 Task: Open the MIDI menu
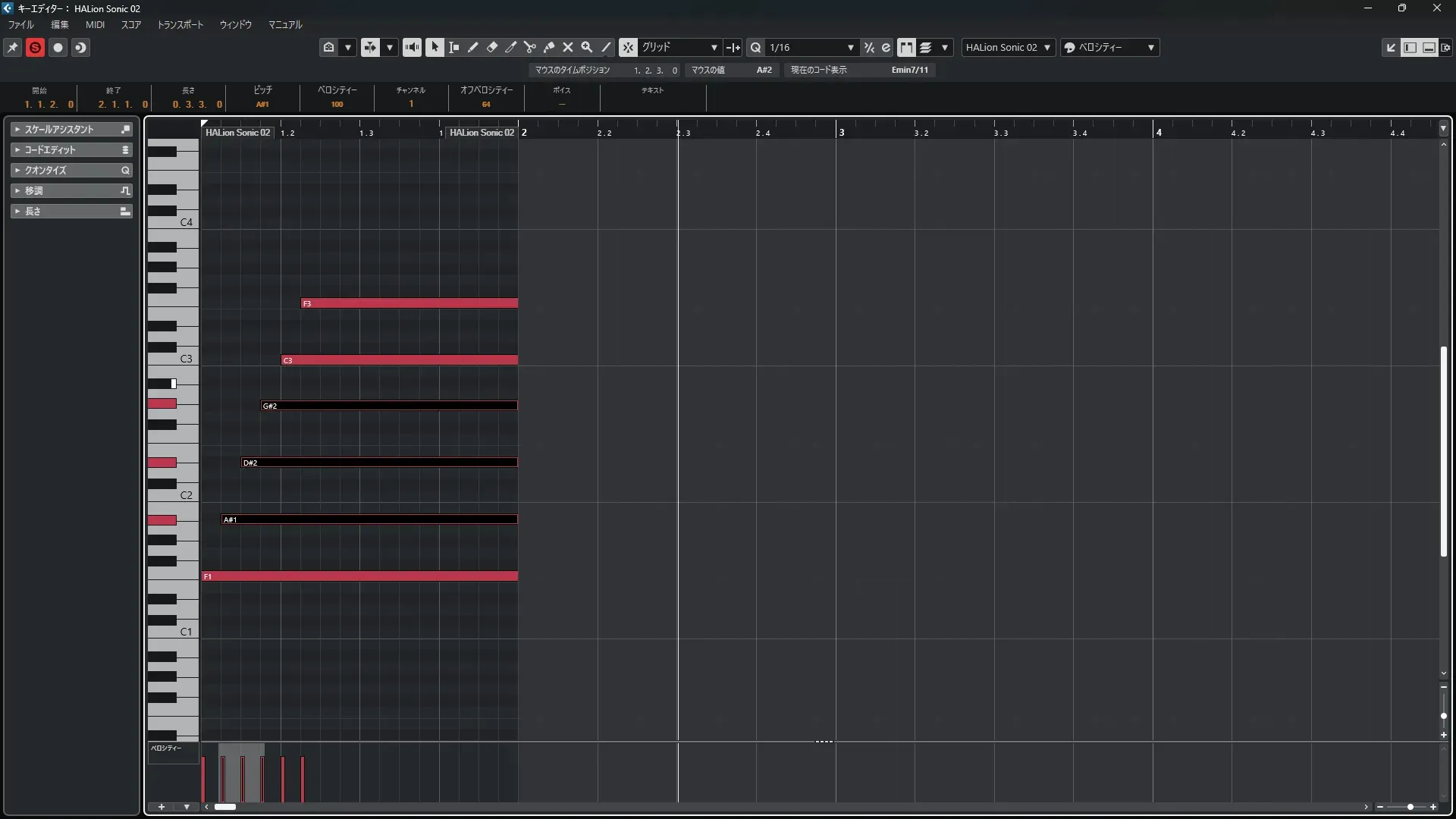tap(95, 24)
